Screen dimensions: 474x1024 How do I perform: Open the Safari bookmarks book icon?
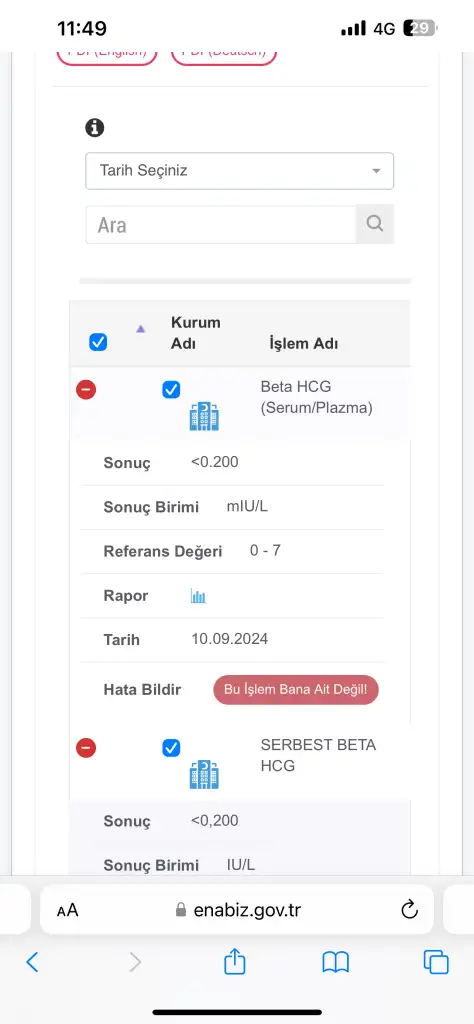click(336, 962)
